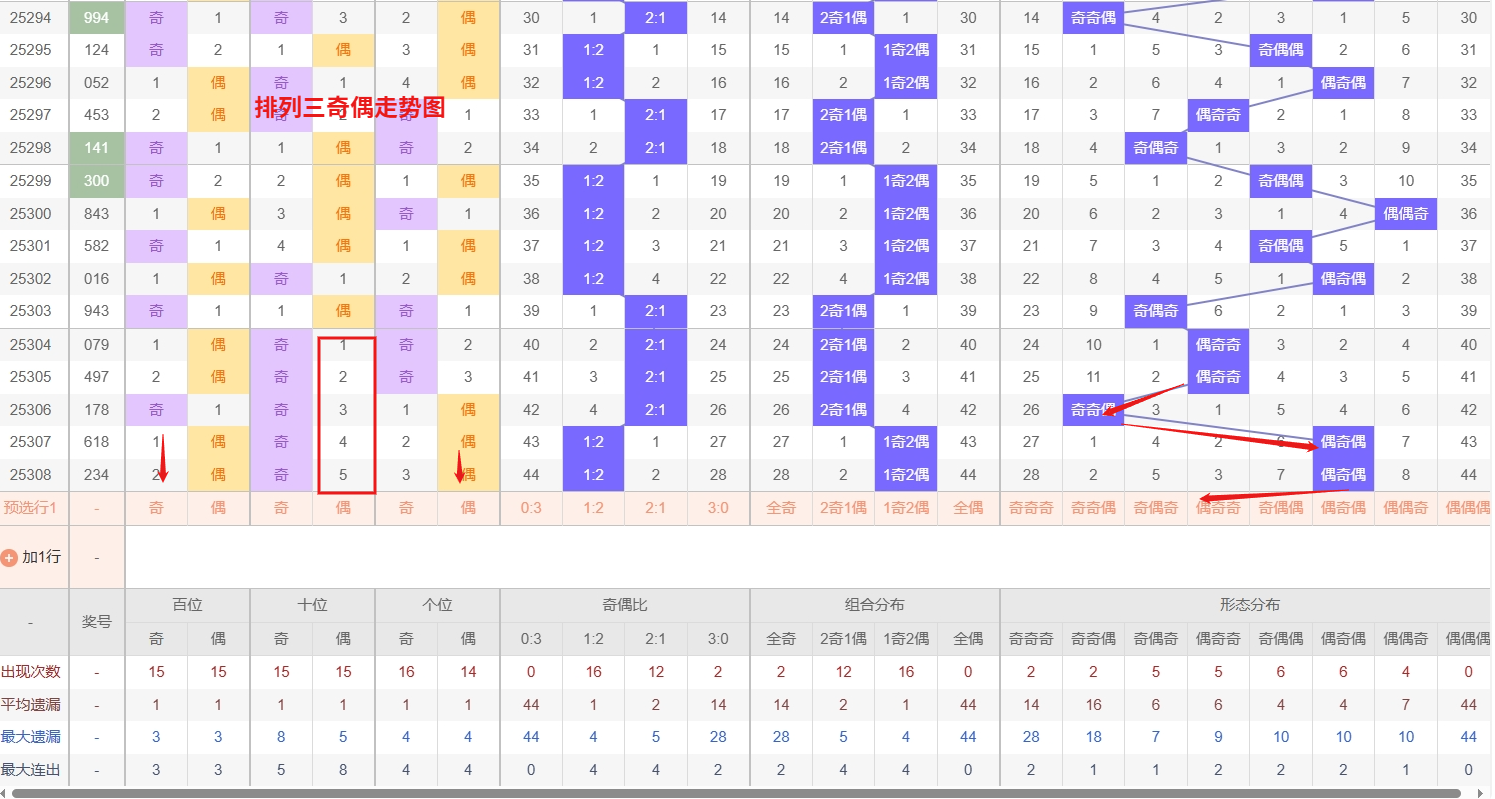Click the 组合分布 column group header
This screenshot has width=1495, height=799.
pos(874,605)
